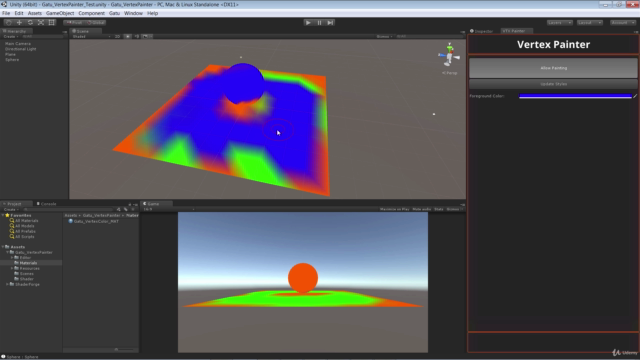Open the GameObject menu

click(60, 13)
